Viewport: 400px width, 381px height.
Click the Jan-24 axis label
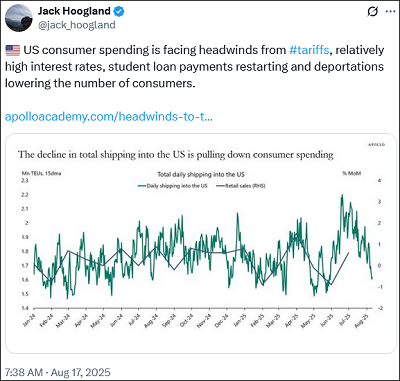(28, 320)
